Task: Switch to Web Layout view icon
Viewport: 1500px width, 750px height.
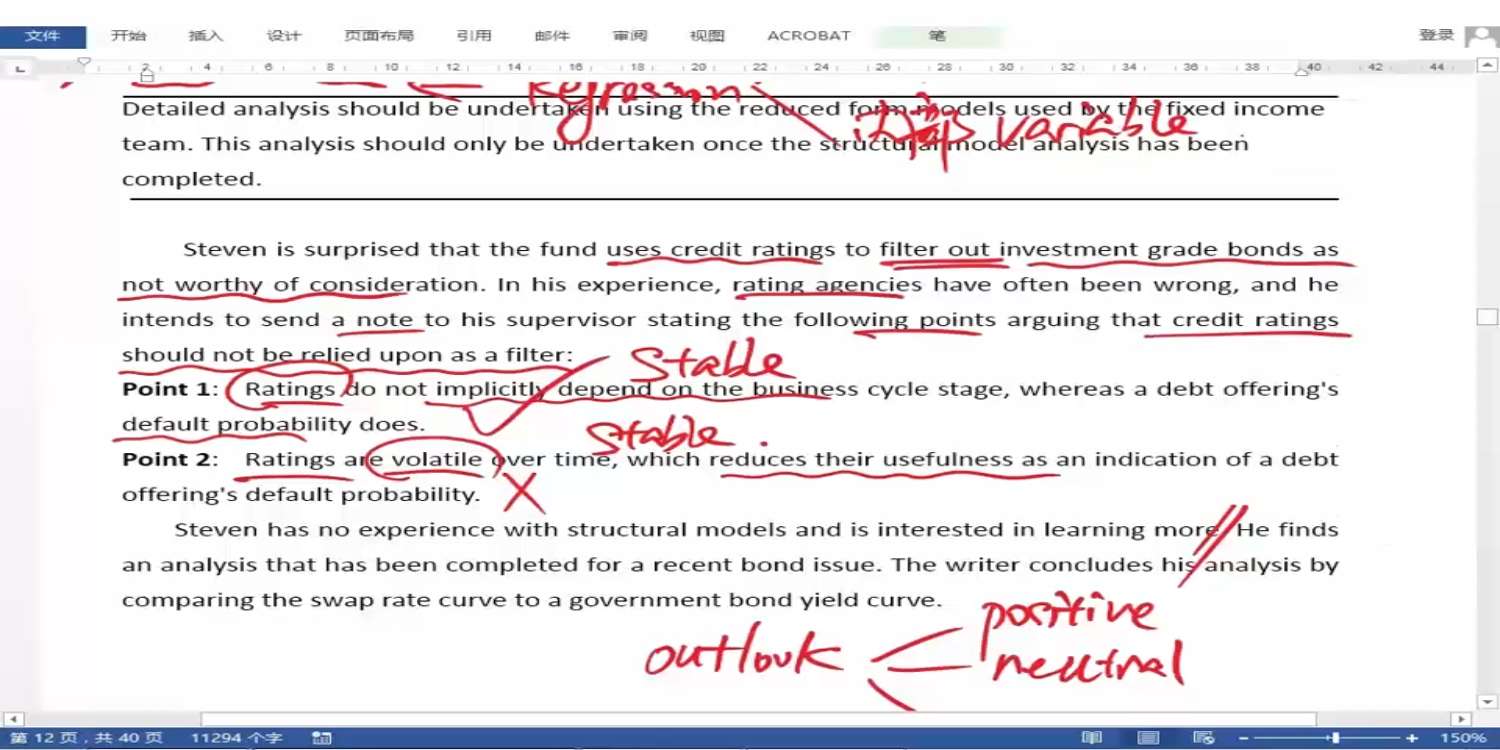Action: [1204, 738]
